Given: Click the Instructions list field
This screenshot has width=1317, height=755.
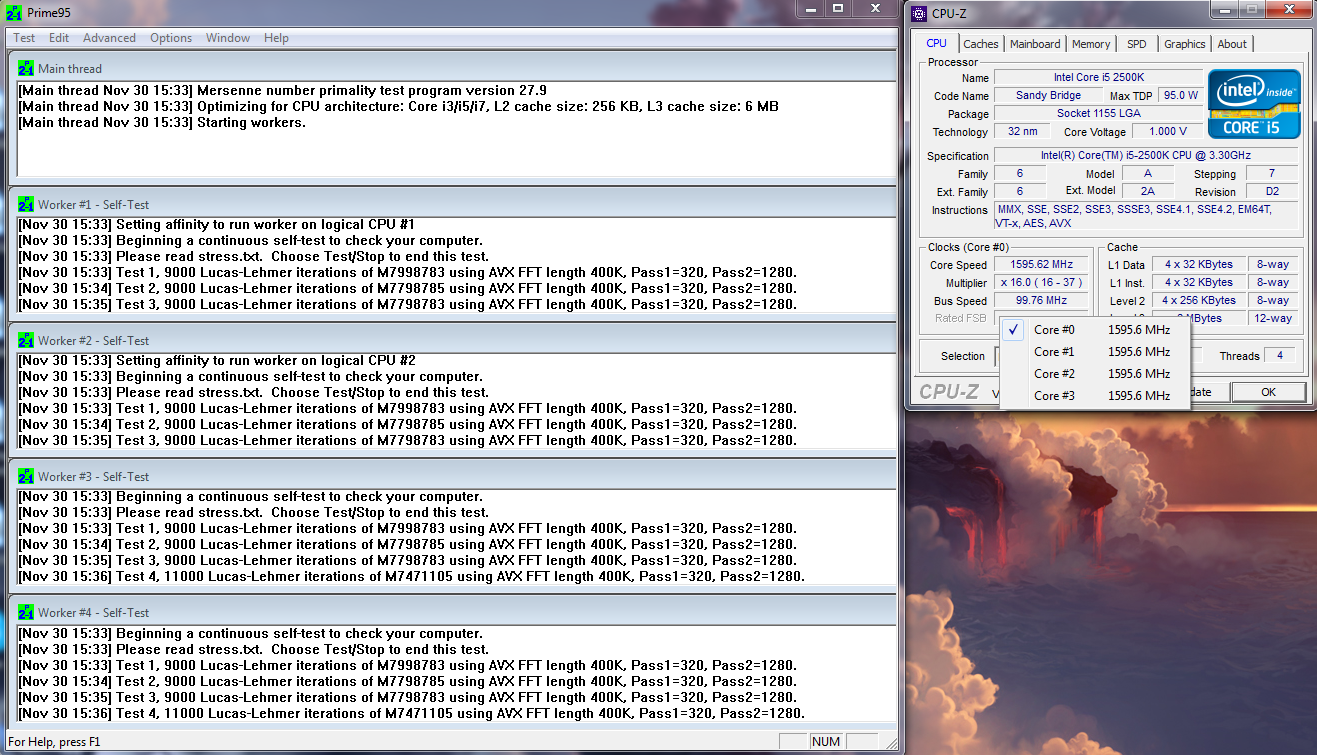Looking at the screenshot, I should 1145,216.
